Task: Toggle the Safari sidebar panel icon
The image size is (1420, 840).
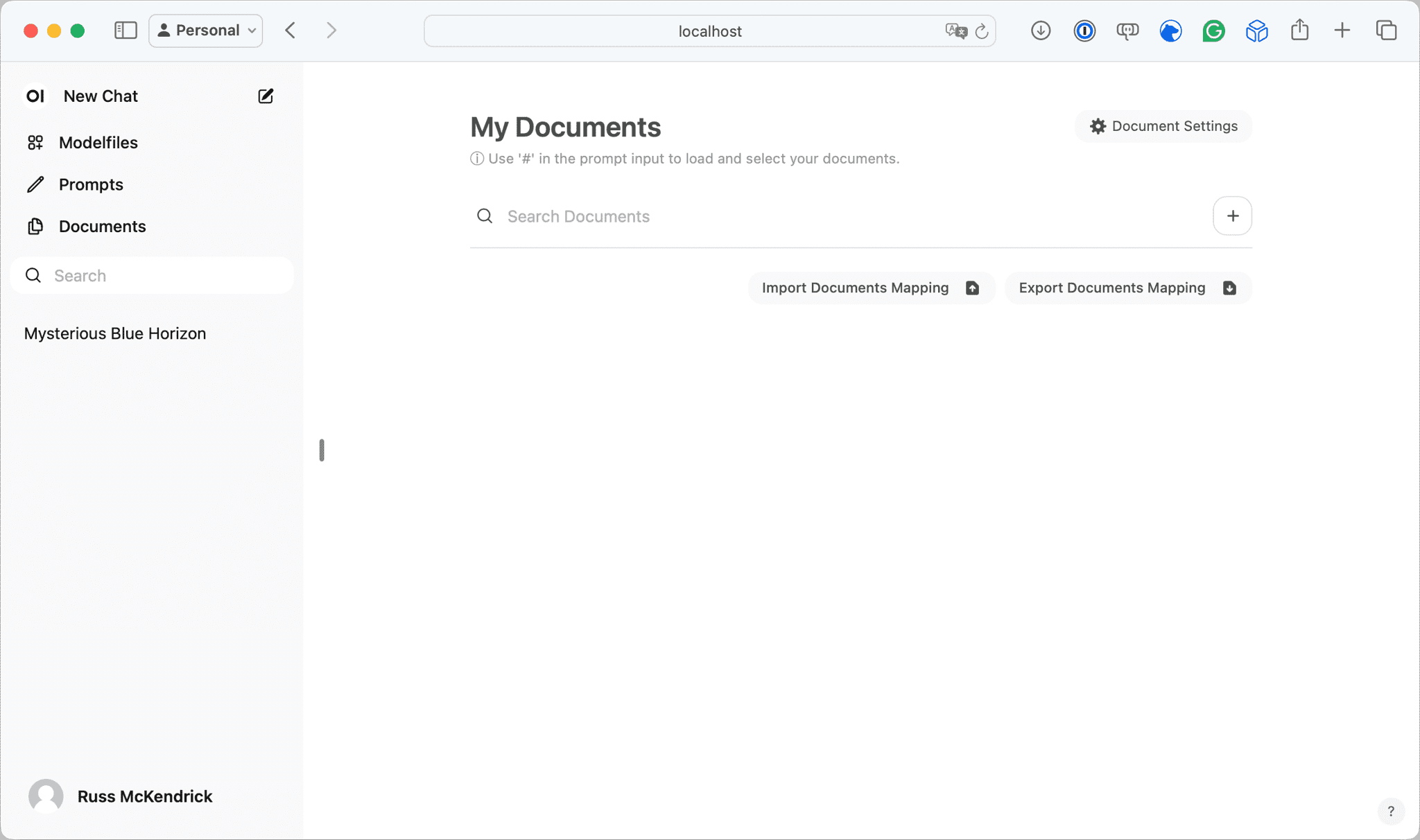Action: [125, 30]
